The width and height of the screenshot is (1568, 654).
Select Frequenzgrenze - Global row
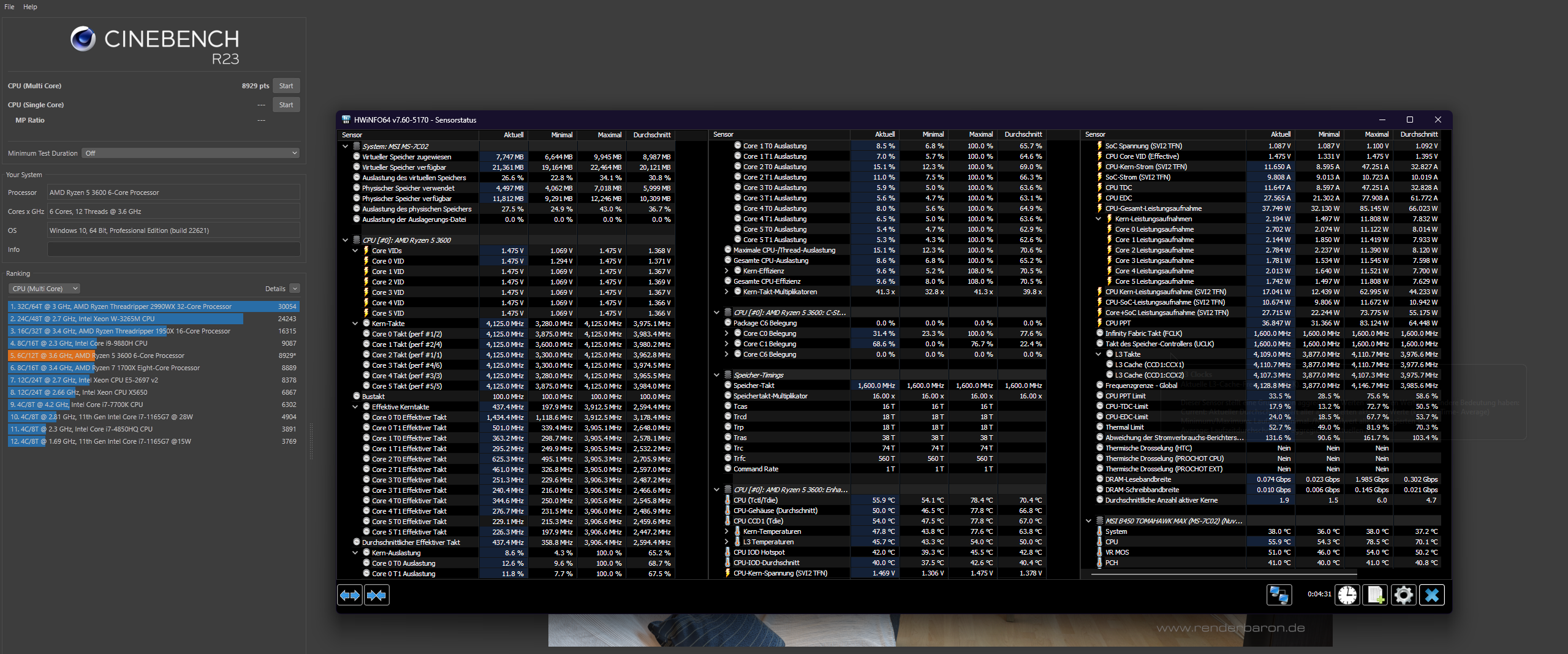click(x=1260, y=386)
